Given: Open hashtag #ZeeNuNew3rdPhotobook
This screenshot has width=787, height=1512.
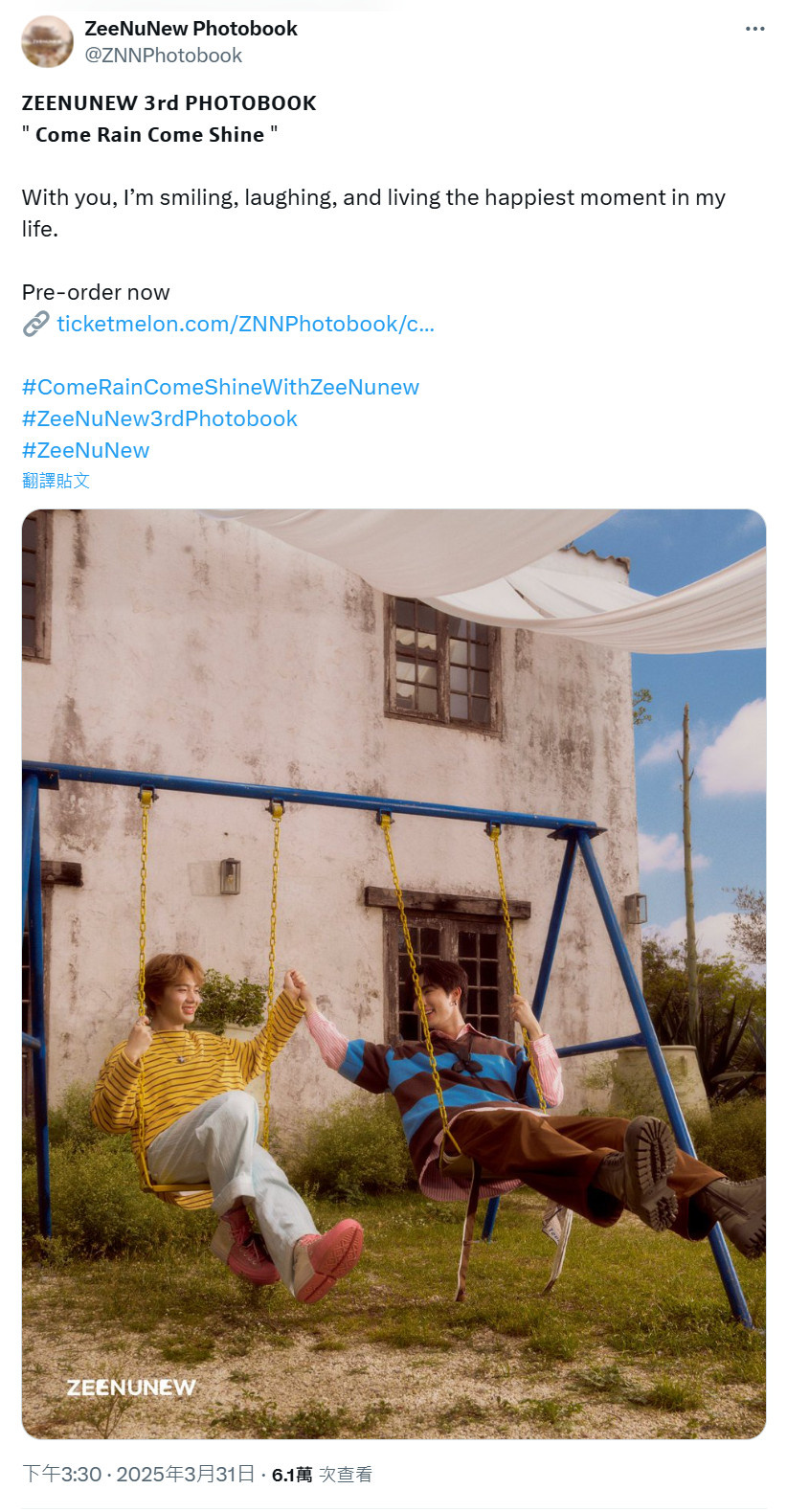Looking at the screenshot, I should 160,418.
